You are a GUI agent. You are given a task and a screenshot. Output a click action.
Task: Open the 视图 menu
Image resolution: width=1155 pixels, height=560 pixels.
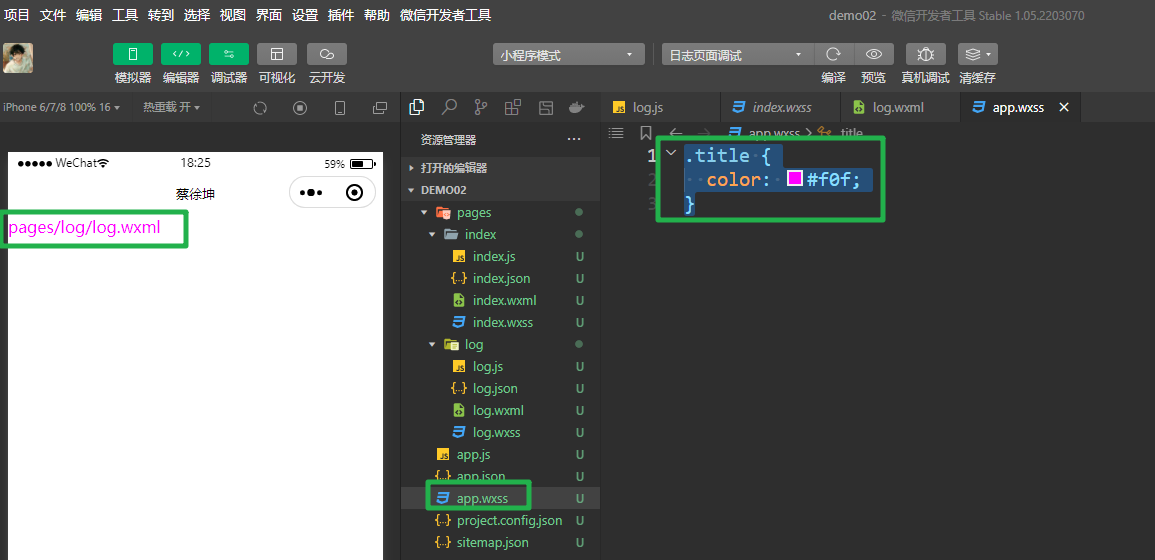point(233,15)
